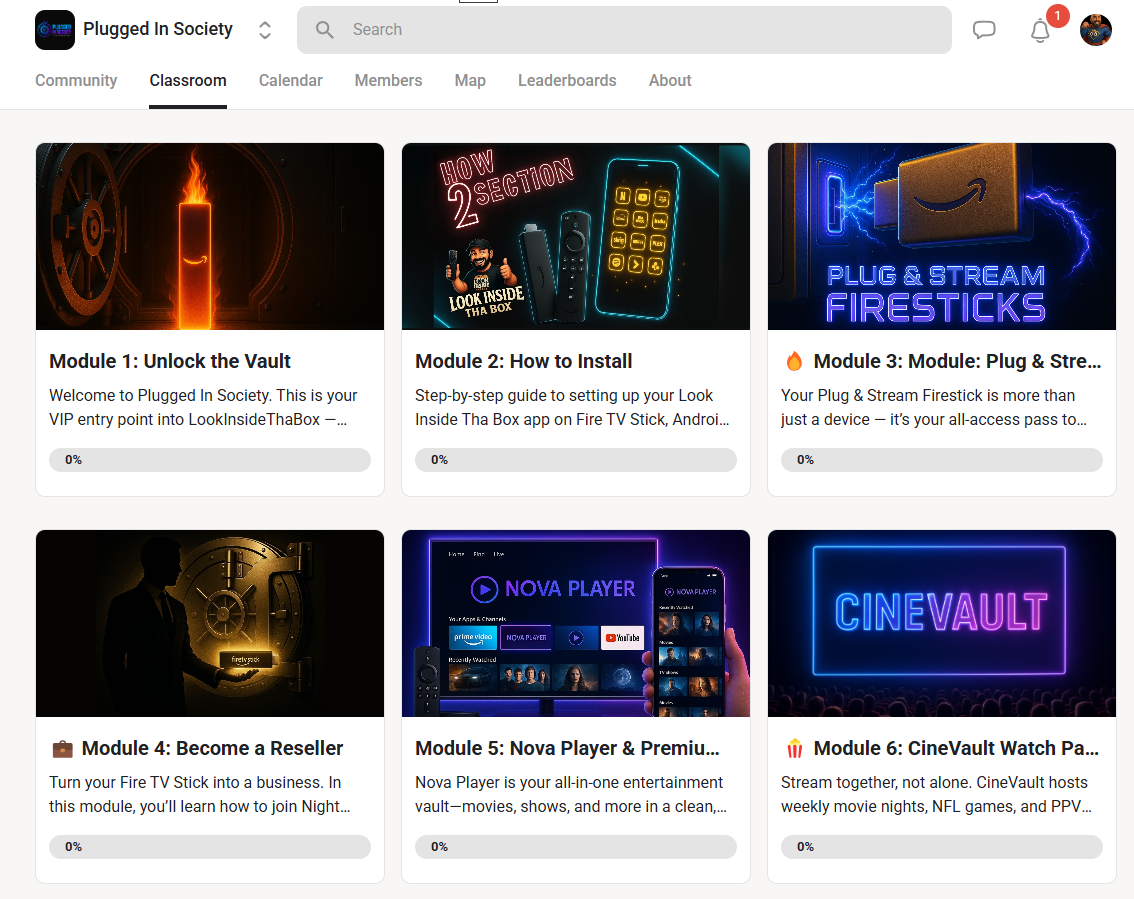Switch to the Community tab
The image size is (1134, 899).
click(x=76, y=81)
